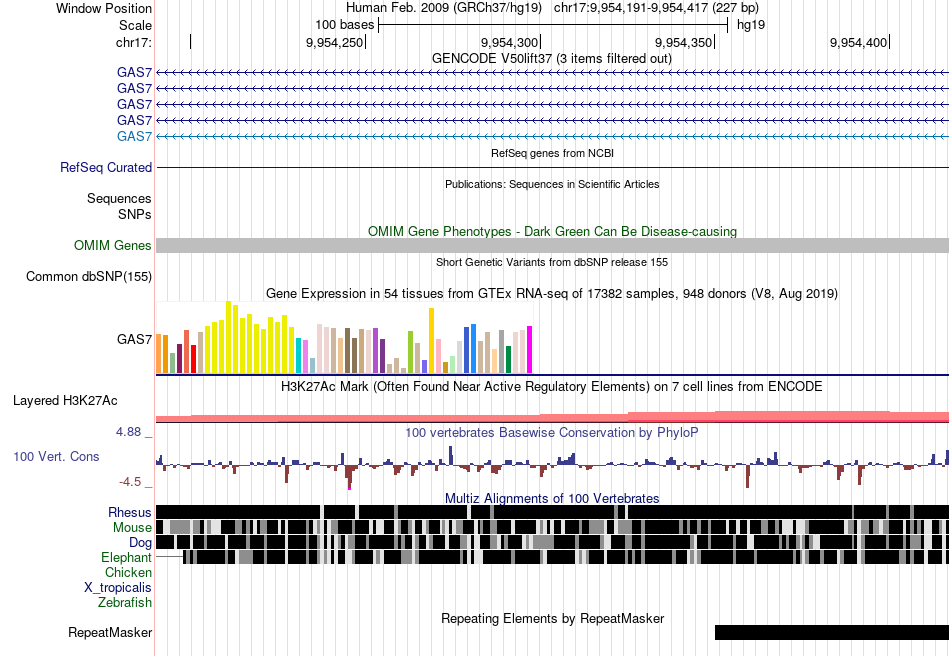Screen dimensions: 950x656
Task: Click the 4.88 PhyloP upper scale value
Action: tap(128, 432)
